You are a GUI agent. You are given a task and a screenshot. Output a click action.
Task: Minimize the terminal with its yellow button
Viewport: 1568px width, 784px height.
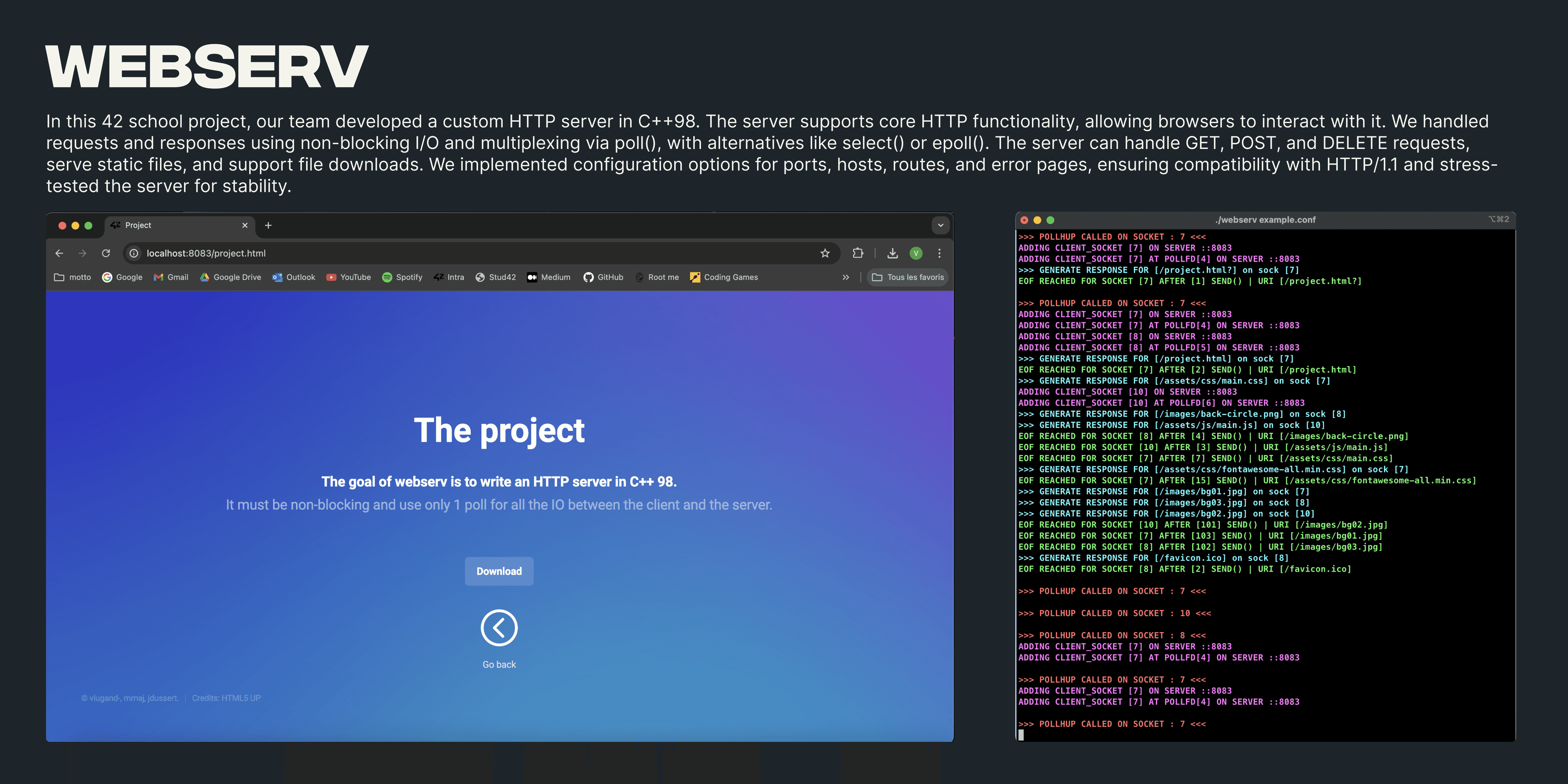tap(1037, 220)
